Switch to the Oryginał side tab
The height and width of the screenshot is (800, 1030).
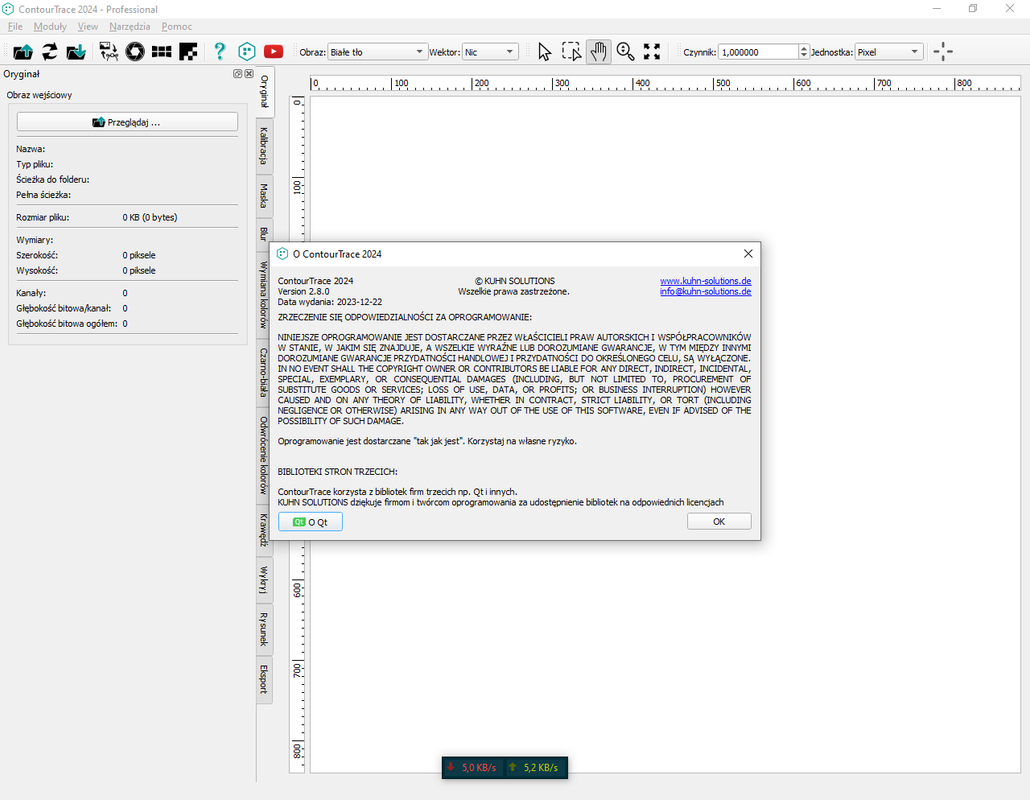coord(265,91)
